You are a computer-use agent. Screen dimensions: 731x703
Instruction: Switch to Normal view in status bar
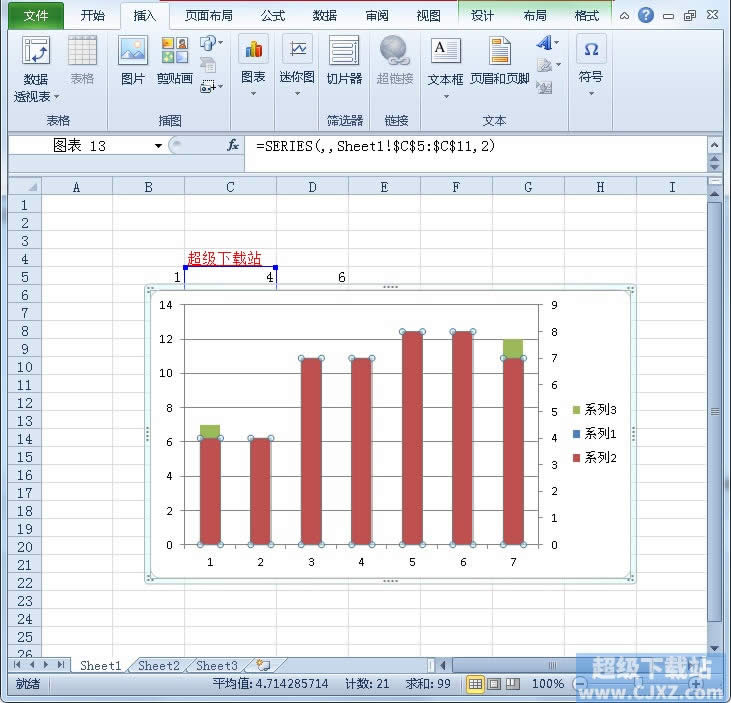coord(475,684)
